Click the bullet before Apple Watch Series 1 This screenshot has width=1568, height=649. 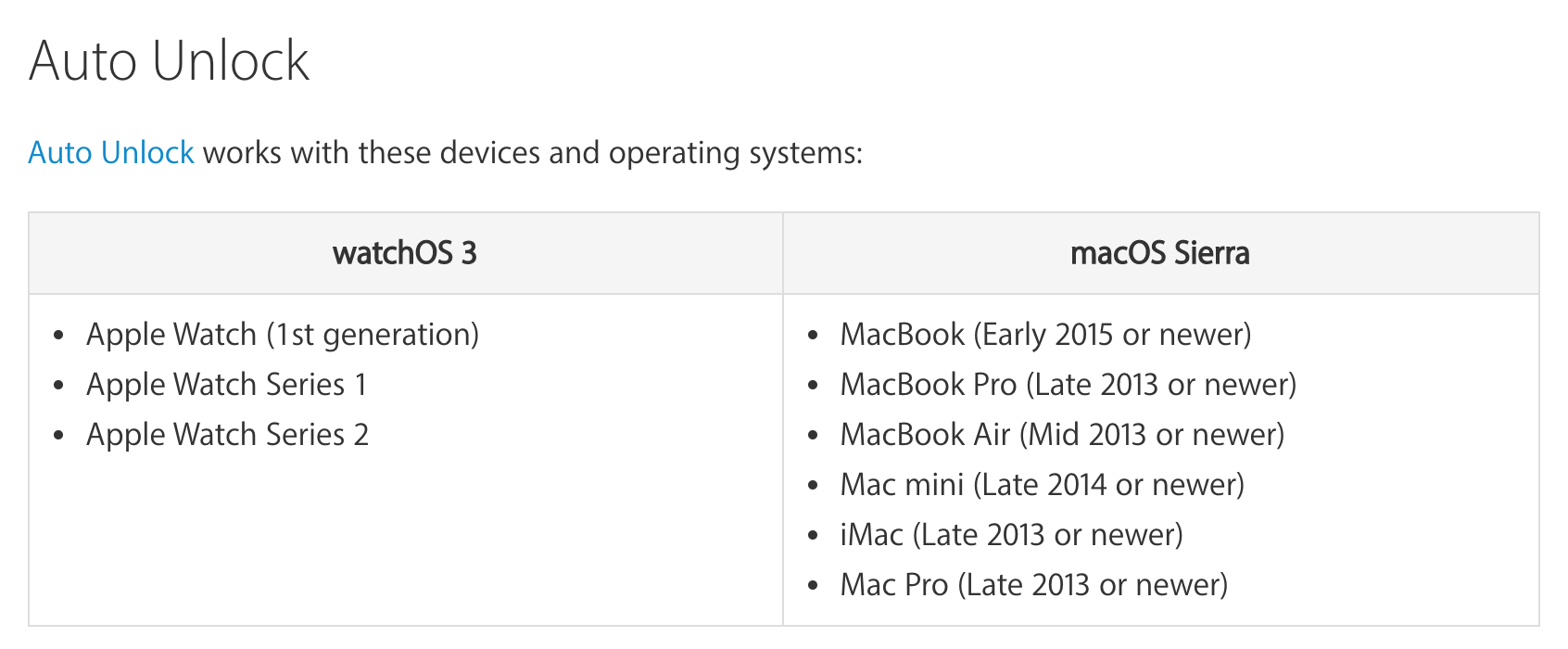[x=59, y=386]
